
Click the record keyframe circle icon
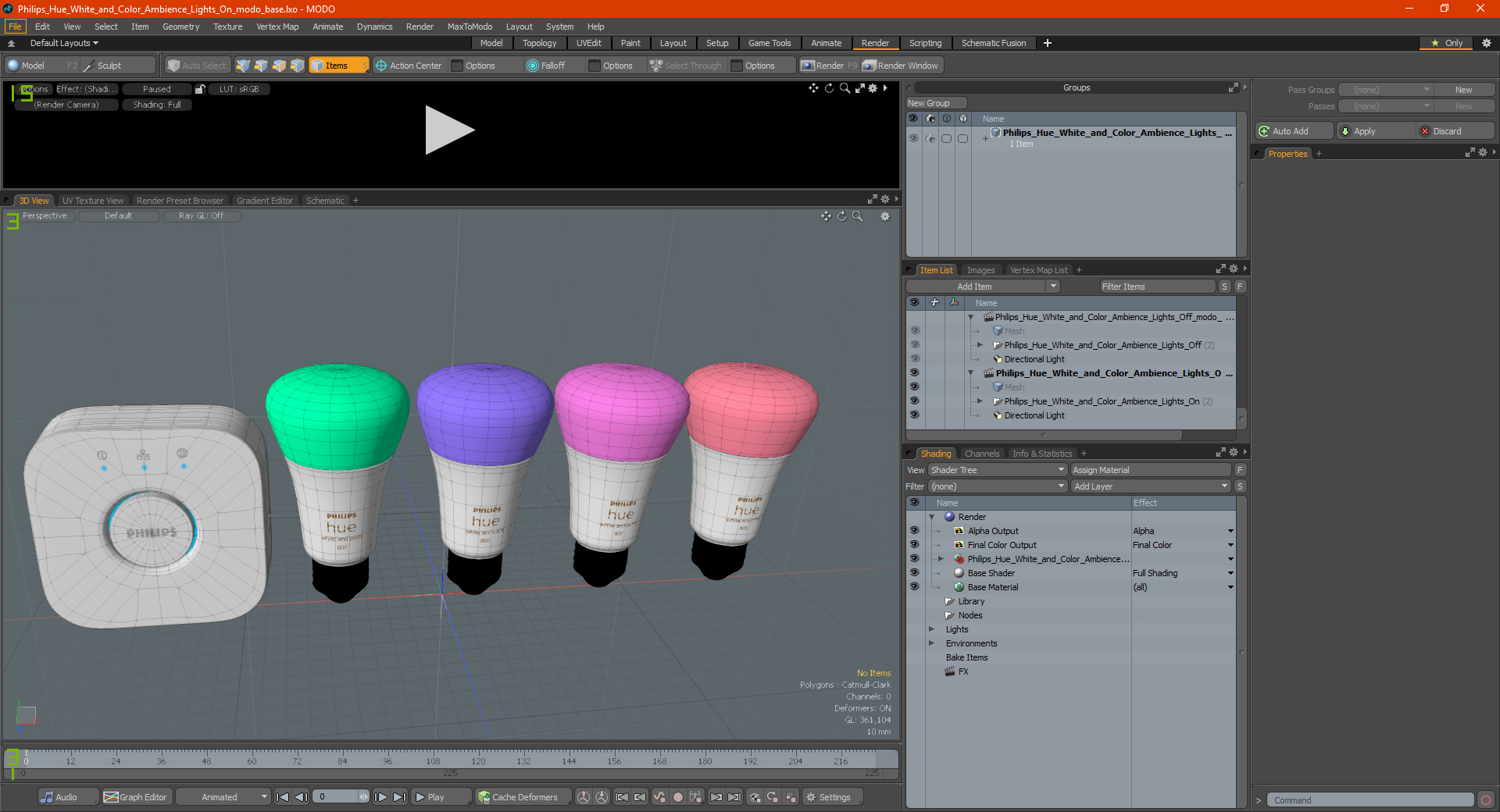pos(678,797)
